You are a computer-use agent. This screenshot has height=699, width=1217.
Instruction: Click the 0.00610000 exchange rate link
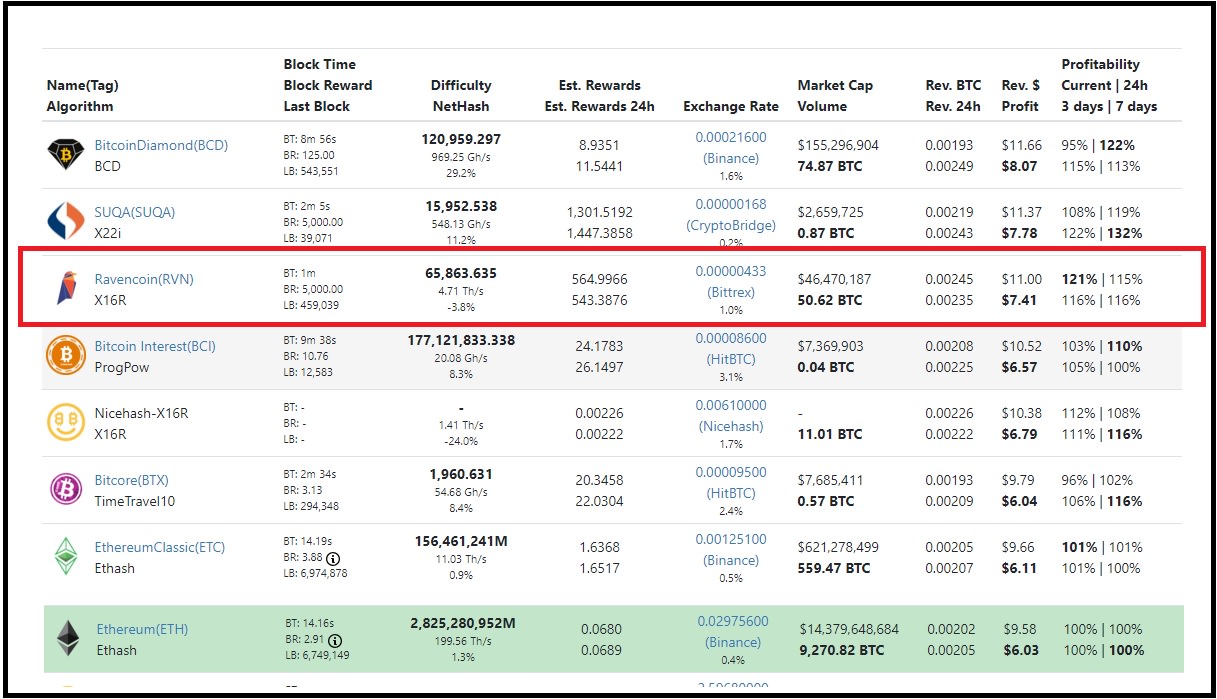[731, 406]
